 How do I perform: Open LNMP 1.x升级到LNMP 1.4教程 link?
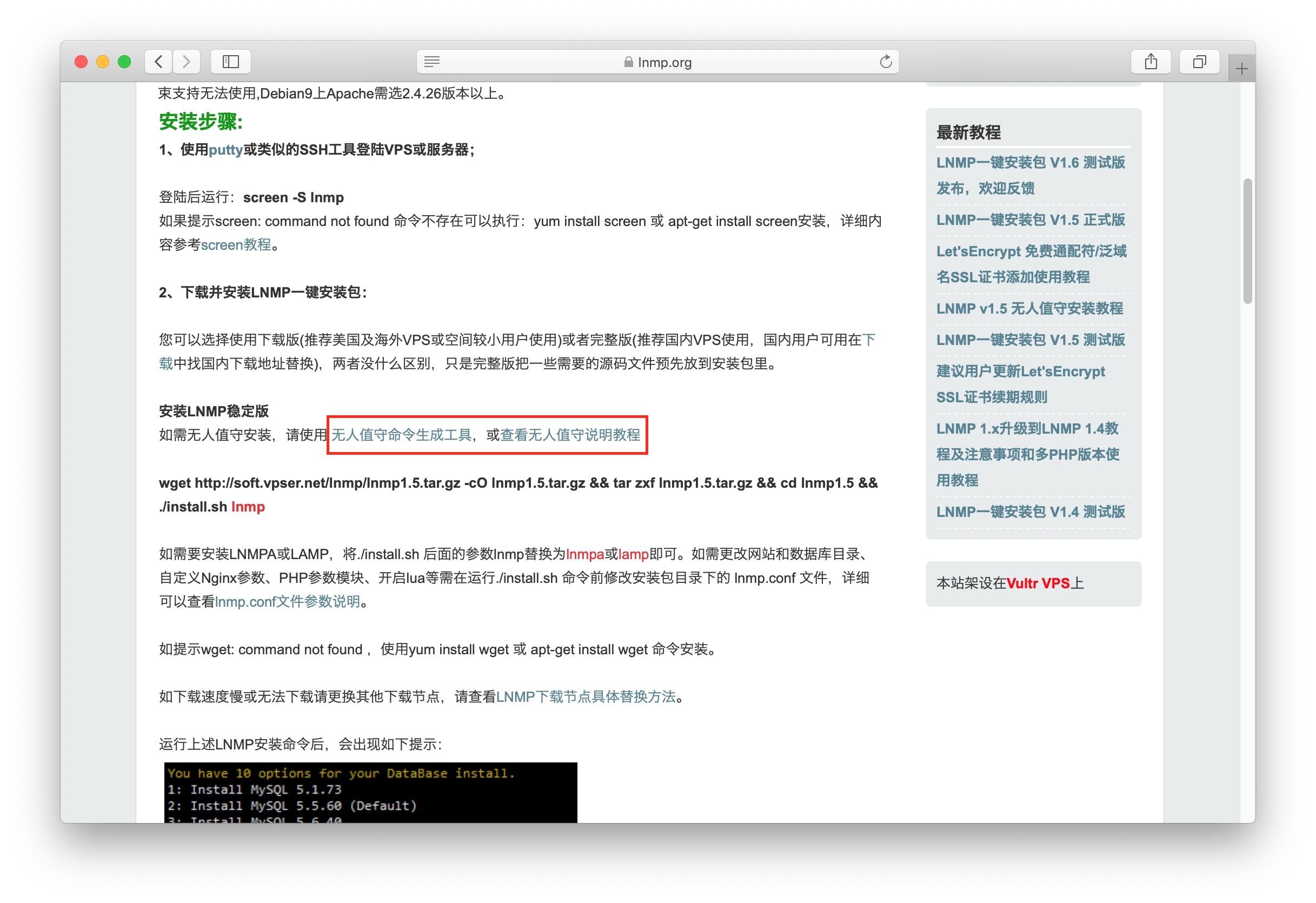coord(1028,454)
